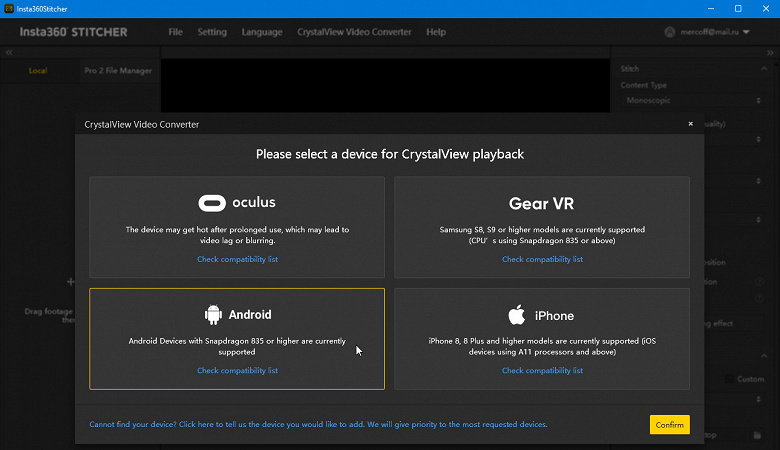Collapse the left panel with double chevron
The height and width of the screenshot is (450, 780).
coord(9,52)
